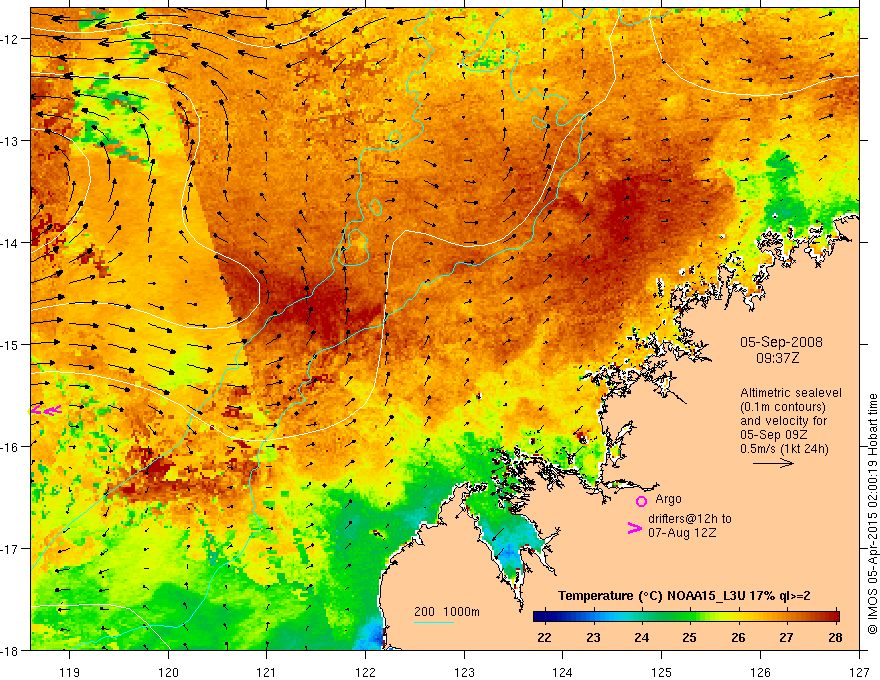Click the '120' longitude axis label
The image size is (880, 680).
pyautogui.click(x=168, y=672)
